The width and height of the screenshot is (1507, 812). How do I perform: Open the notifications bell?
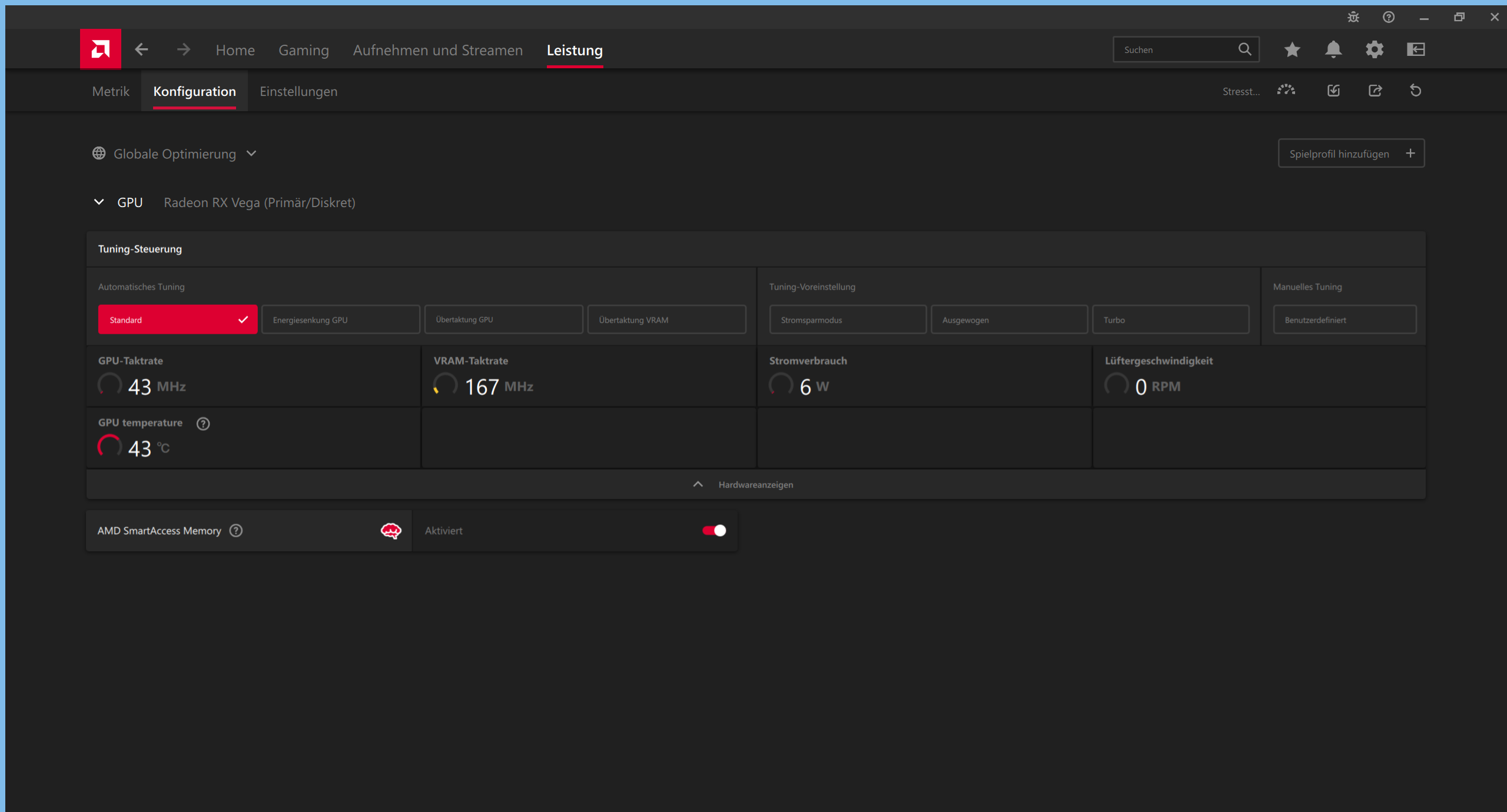[1333, 49]
